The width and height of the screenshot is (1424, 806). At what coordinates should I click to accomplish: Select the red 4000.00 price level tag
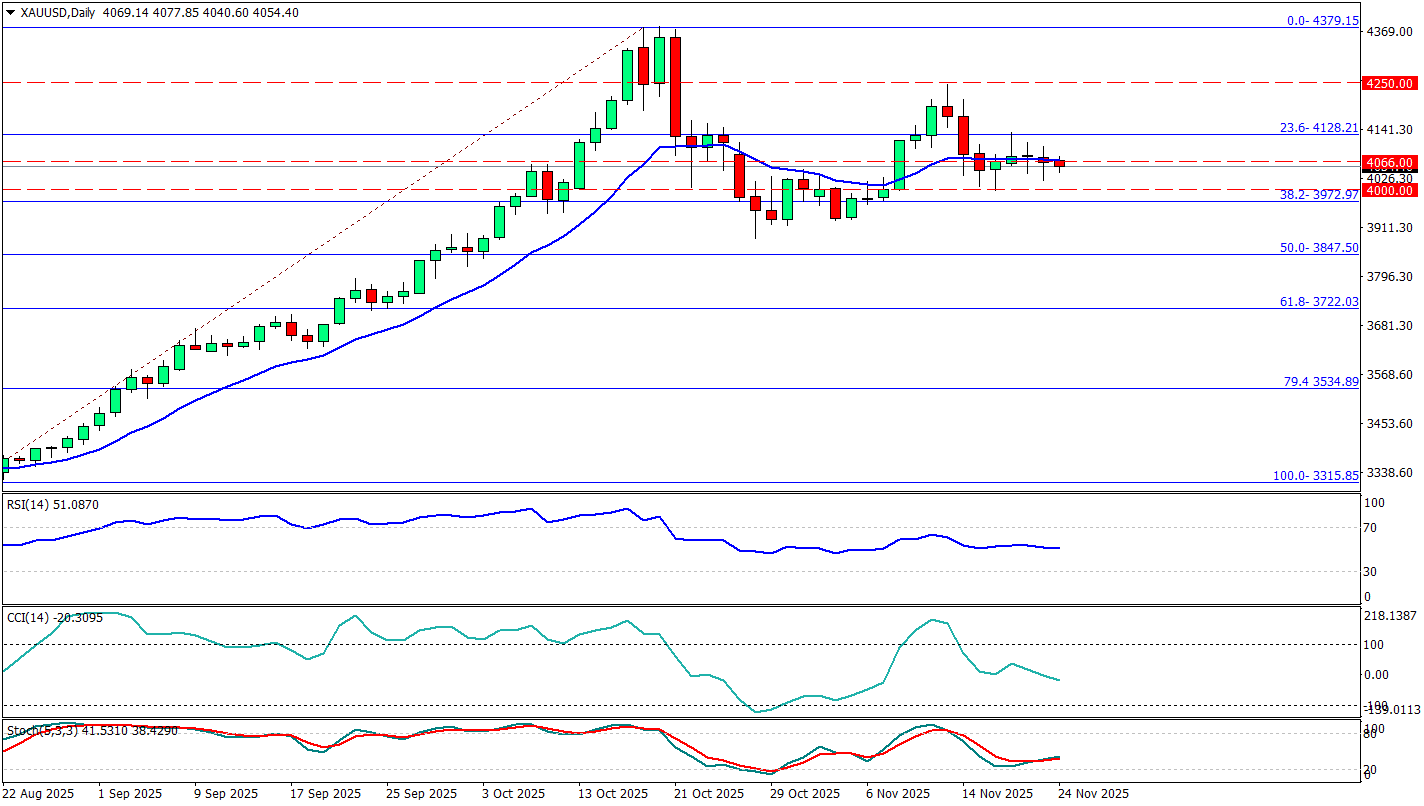(1389, 190)
